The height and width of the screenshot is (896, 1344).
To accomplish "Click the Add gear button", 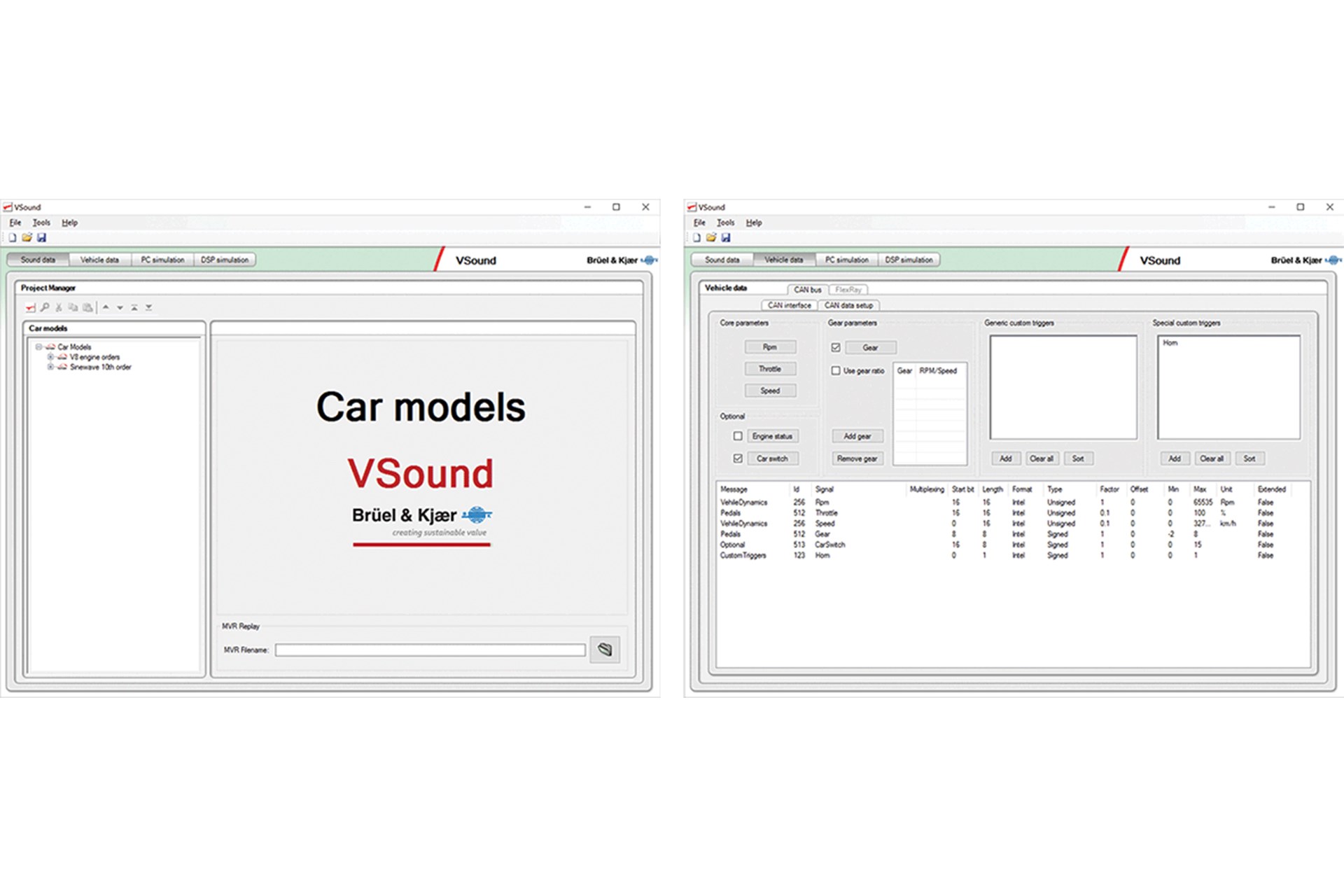I will [857, 436].
